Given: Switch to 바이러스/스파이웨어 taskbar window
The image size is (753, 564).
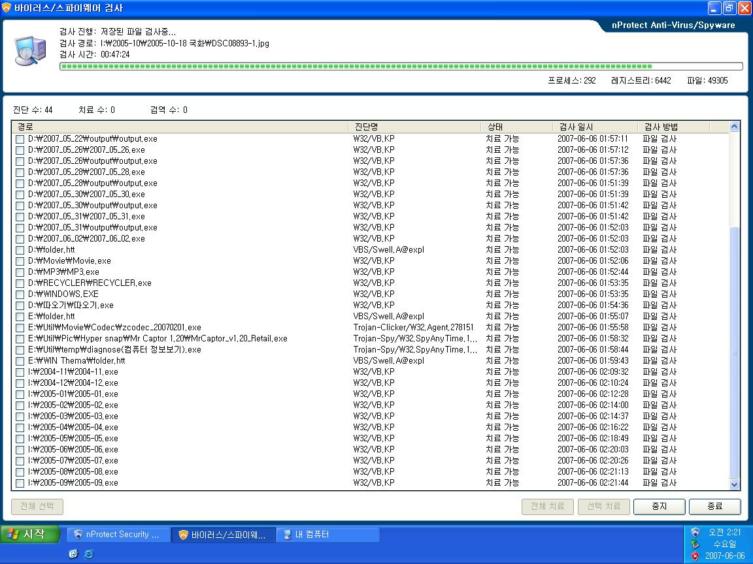Looking at the screenshot, I should [x=223, y=534].
